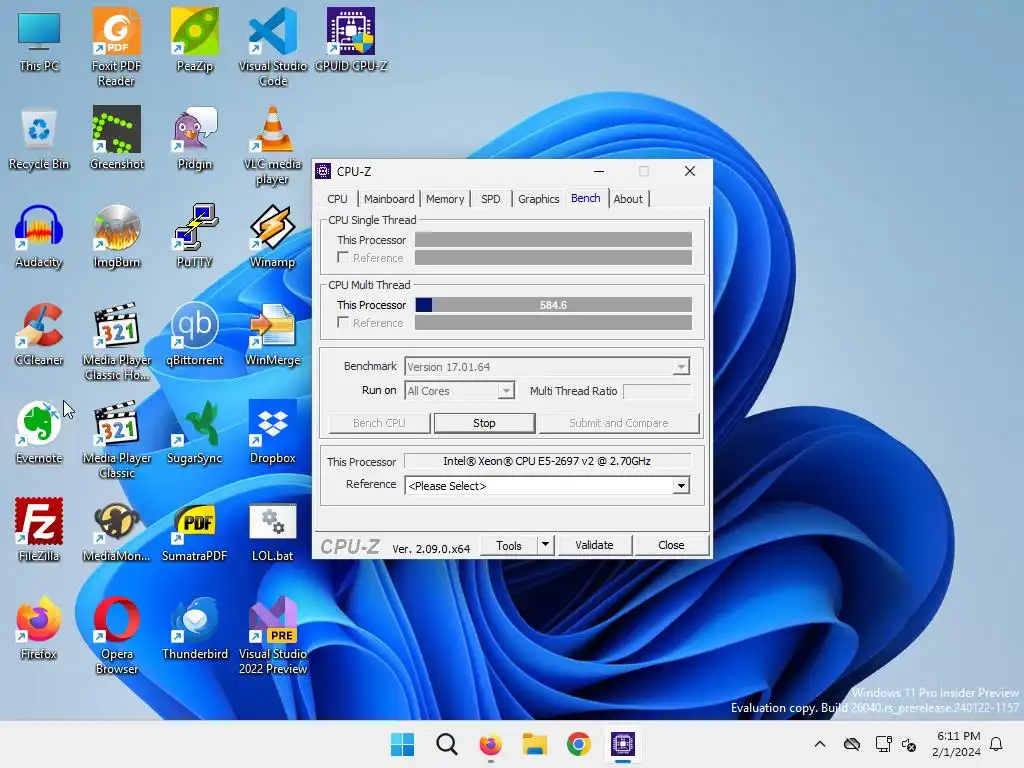Select the Audacity desktop icon
Viewport: 1024px width, 768px height.
[39, 237]
